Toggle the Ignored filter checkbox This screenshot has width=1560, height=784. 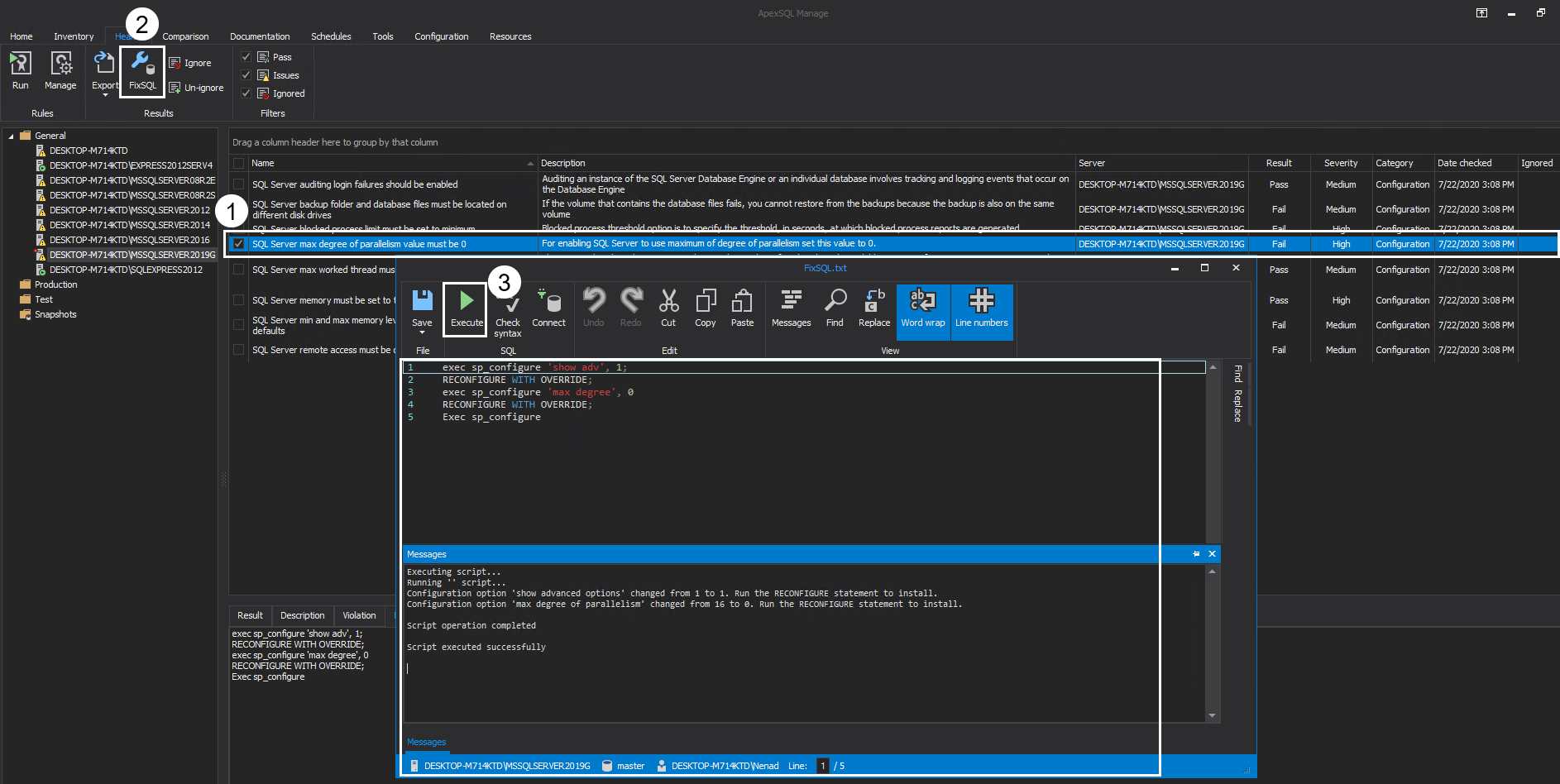click(246, 93)
